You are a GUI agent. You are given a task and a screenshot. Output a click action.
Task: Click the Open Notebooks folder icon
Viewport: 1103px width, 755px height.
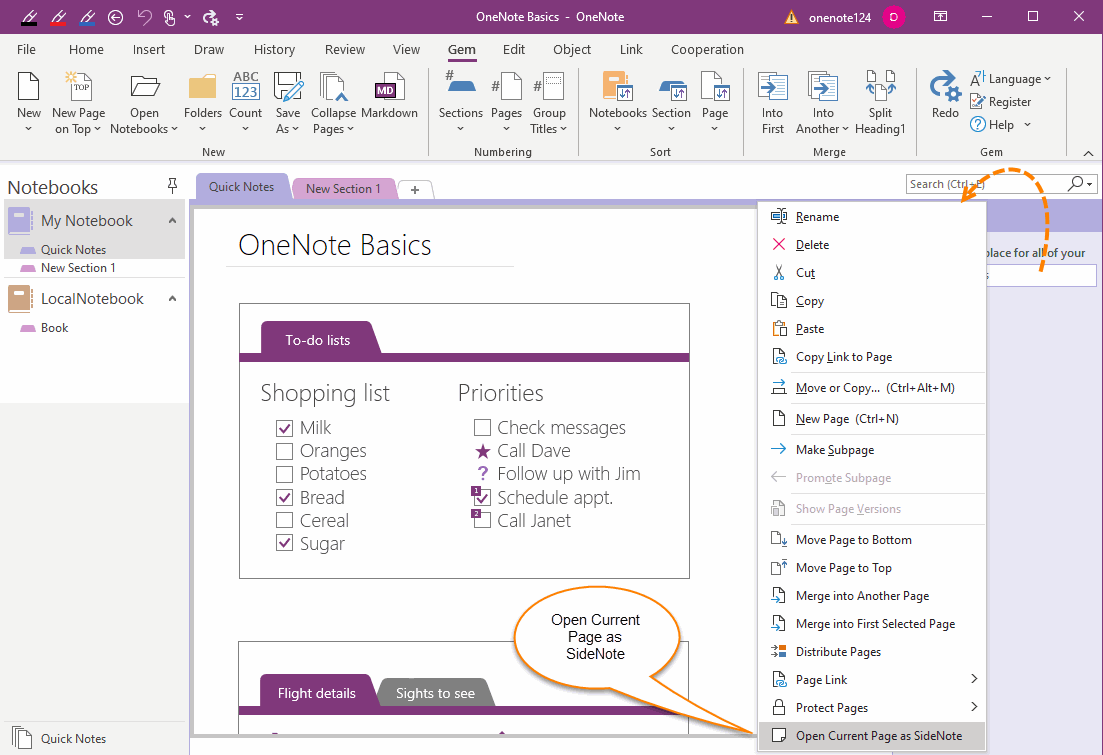(144, 87)
